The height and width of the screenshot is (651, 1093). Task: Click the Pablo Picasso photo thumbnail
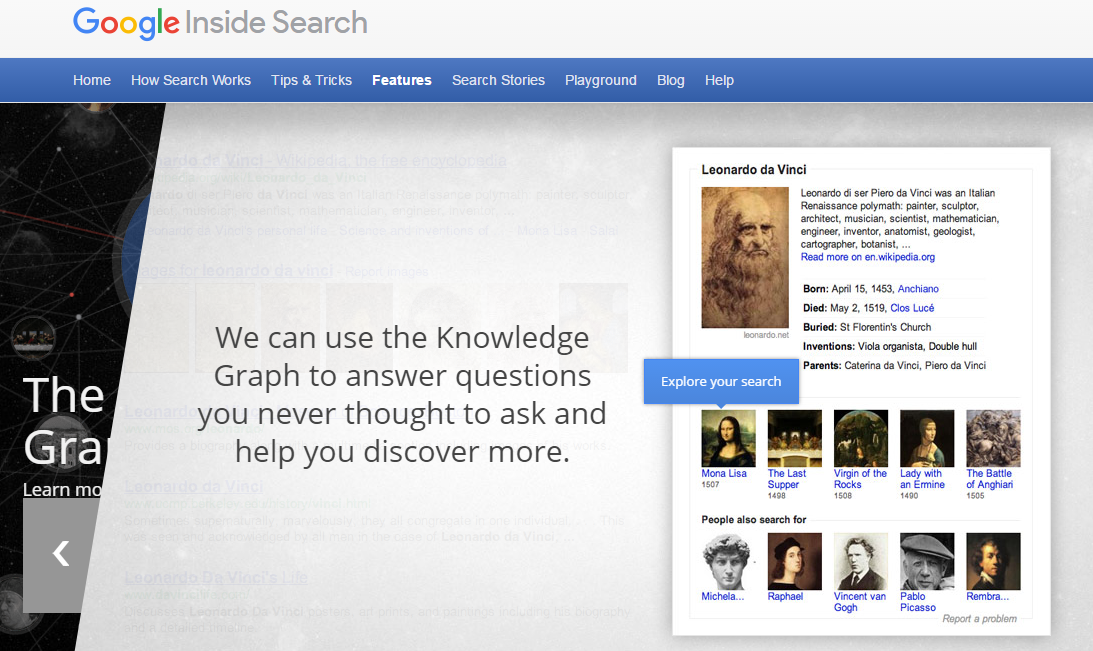pos(927,561)
